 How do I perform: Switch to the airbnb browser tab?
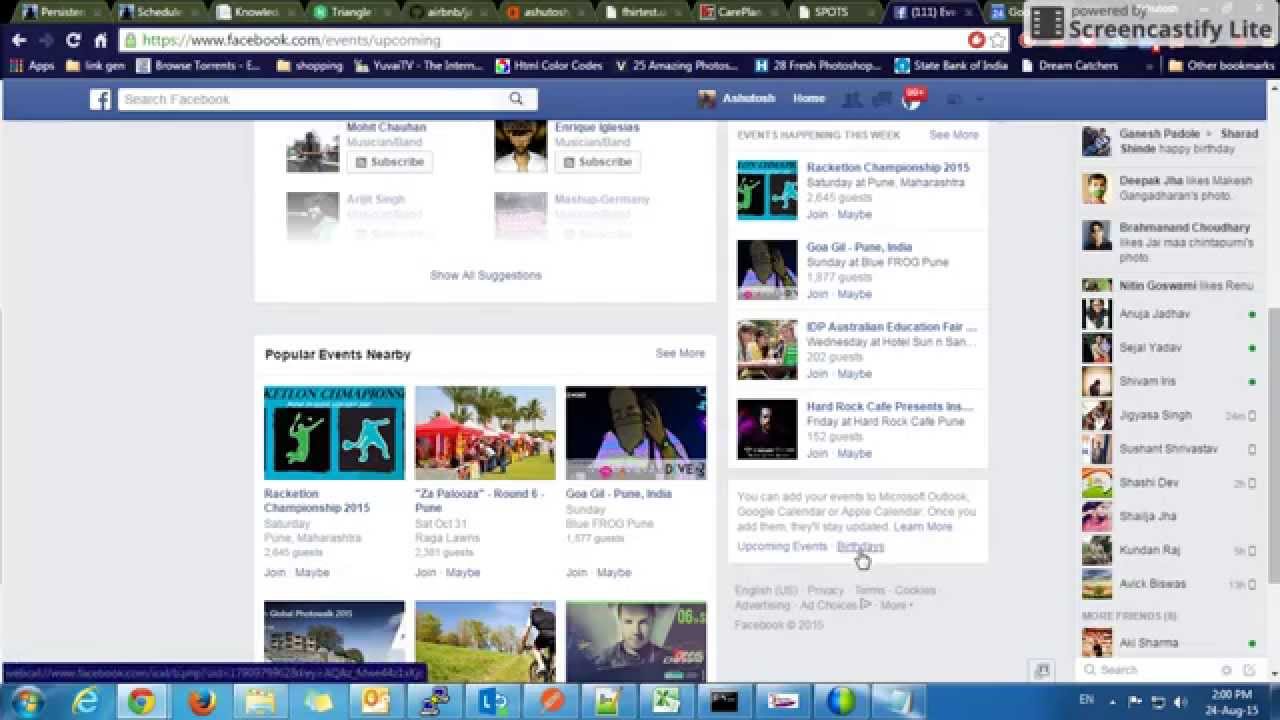tap(441, 12)
